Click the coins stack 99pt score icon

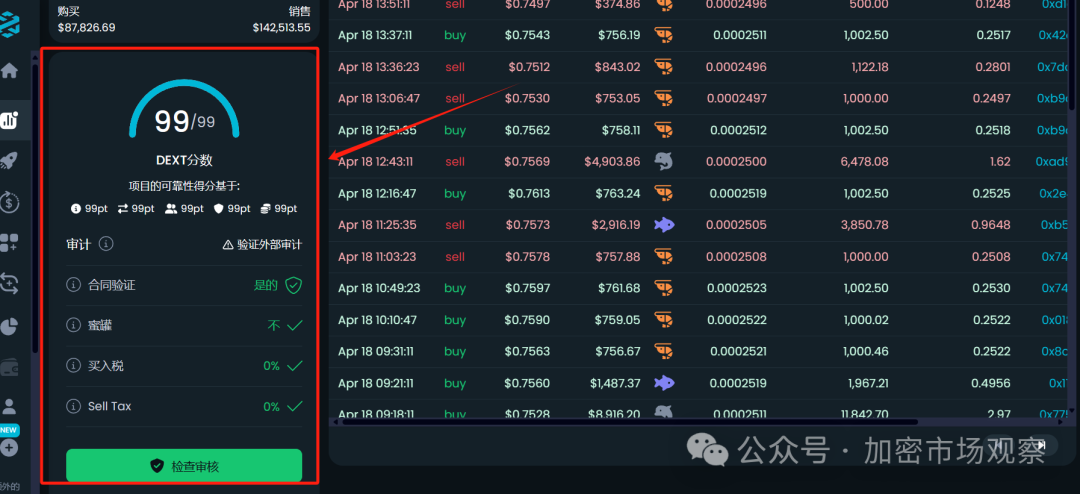265,209
